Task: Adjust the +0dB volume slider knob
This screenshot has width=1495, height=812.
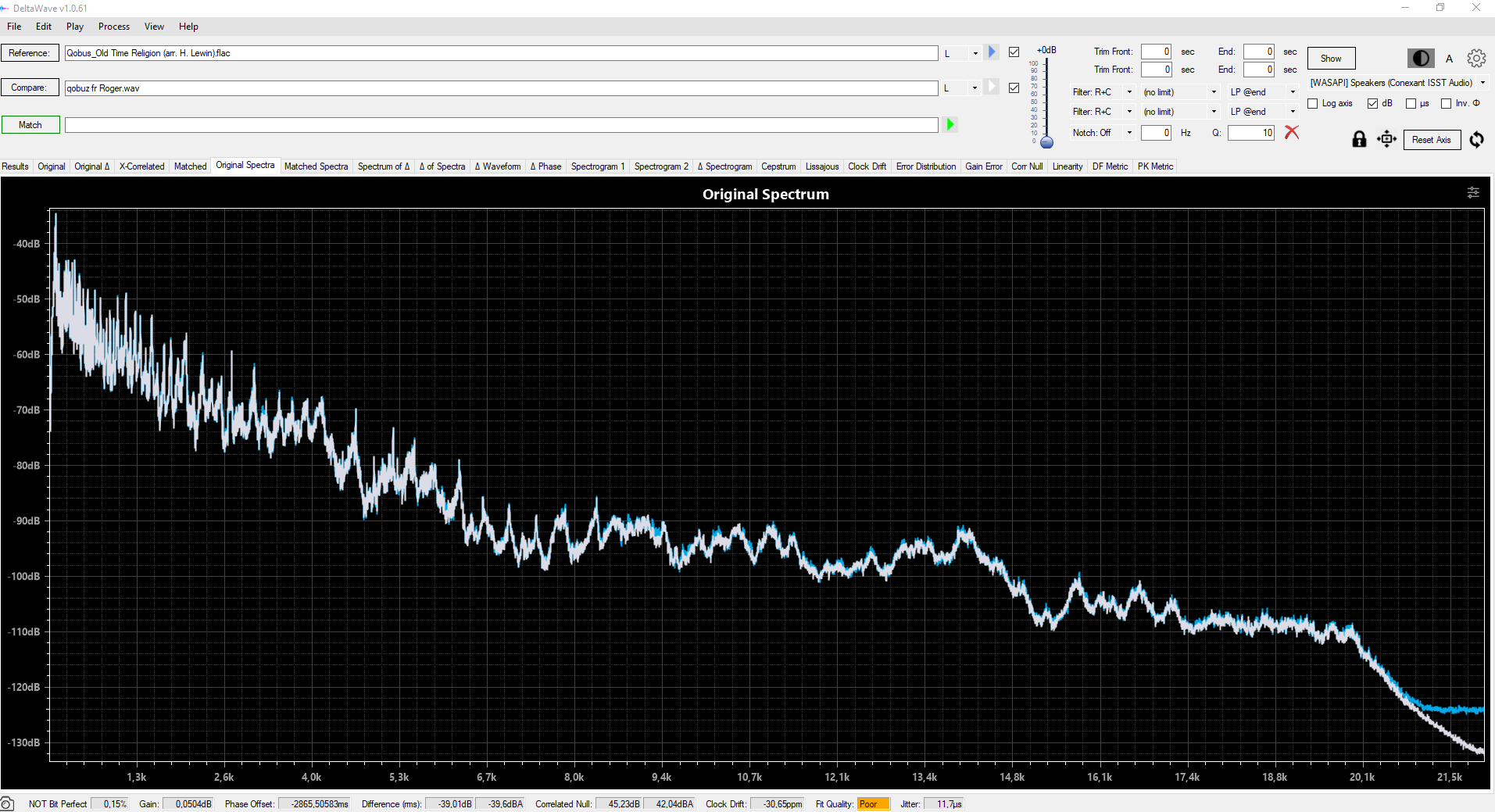Action: coord(1047,142)
